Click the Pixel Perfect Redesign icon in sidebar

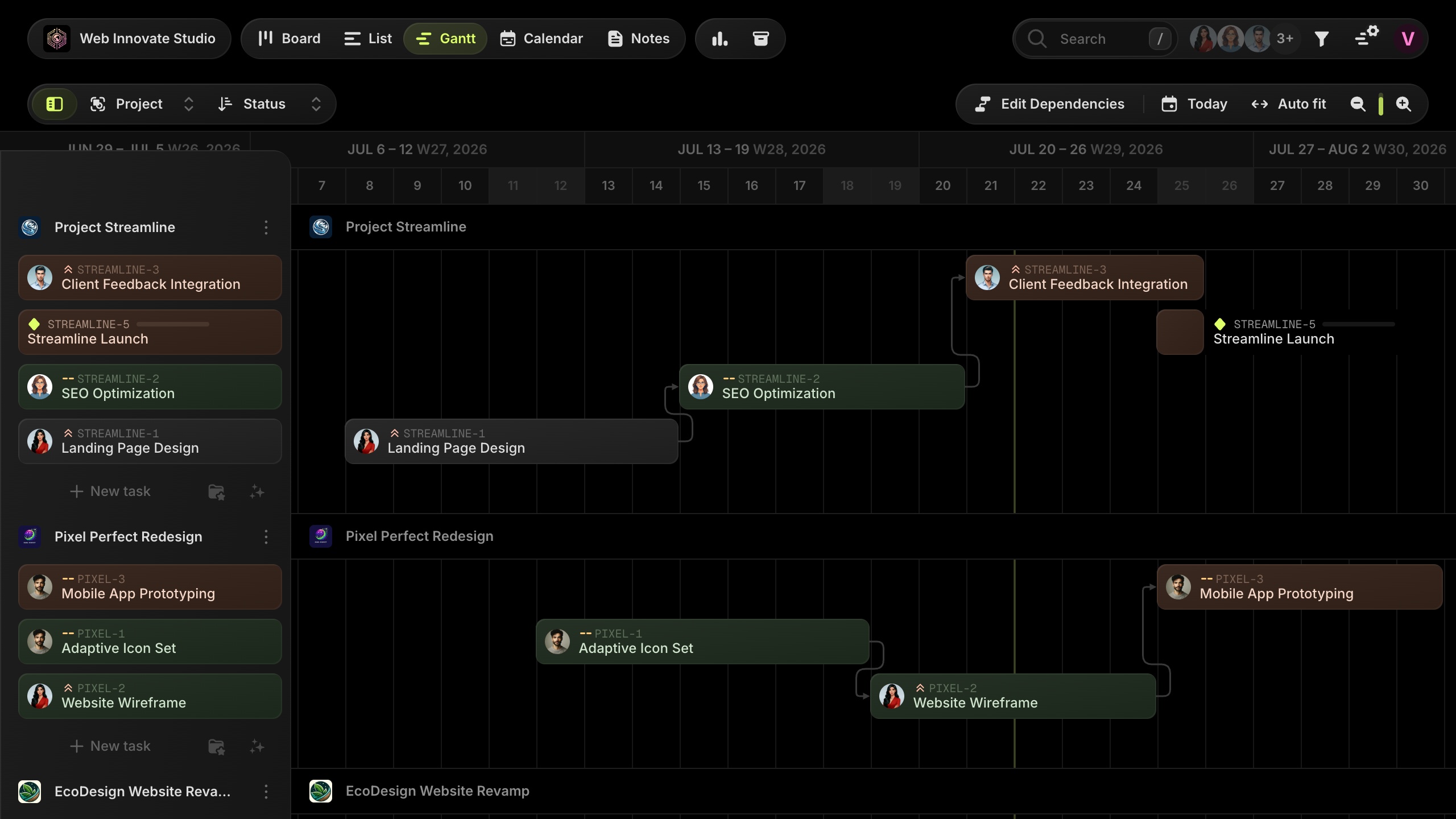tap(30, 537)
